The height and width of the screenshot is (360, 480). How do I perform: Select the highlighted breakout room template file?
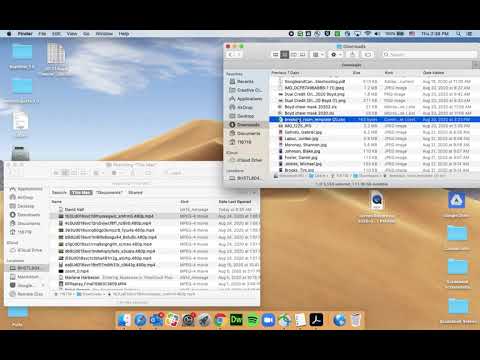(x=374, y=119)
